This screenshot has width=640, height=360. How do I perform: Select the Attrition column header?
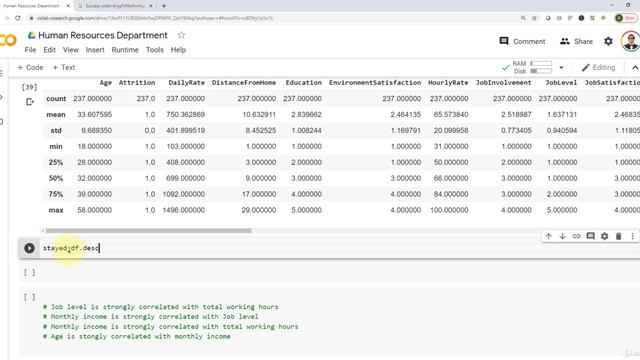point(137,82)
